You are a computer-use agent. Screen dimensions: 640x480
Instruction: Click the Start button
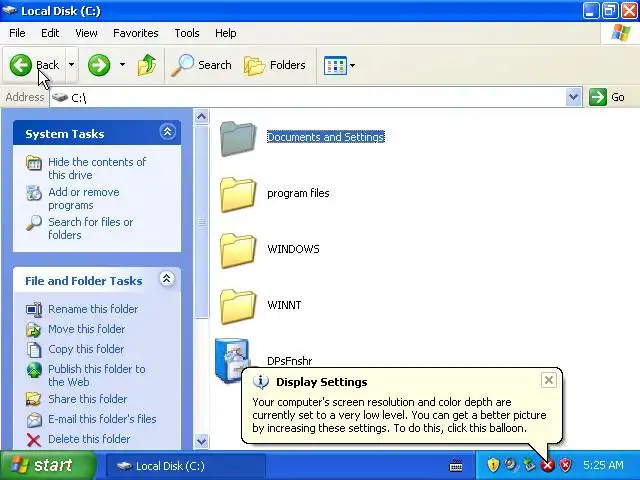point(48,465)
